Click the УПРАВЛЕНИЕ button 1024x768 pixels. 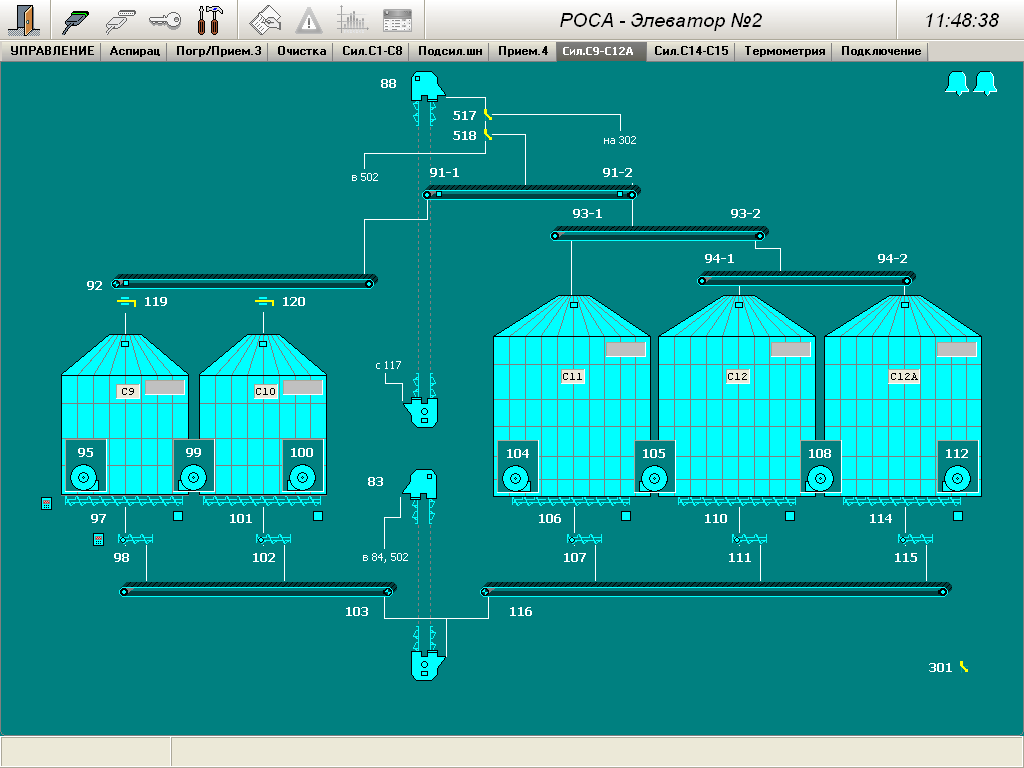[52, 51]
